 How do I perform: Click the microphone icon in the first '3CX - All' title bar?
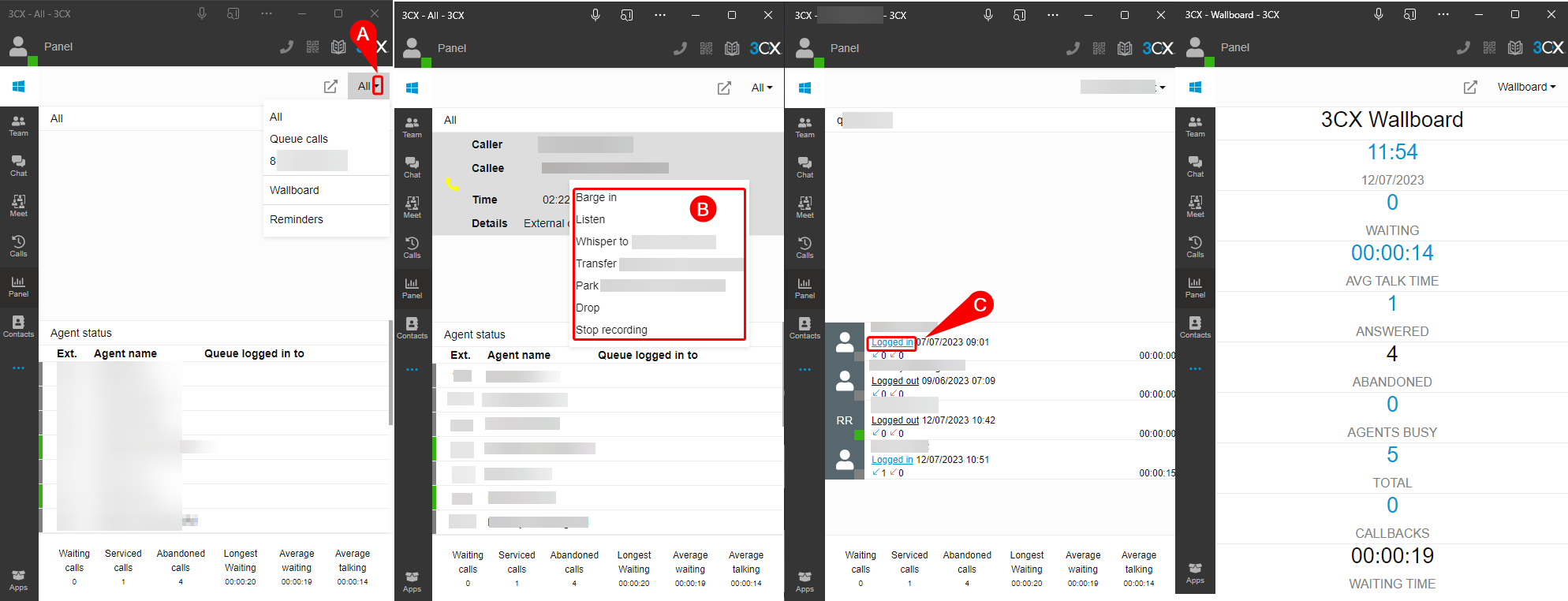coord(202,13)
